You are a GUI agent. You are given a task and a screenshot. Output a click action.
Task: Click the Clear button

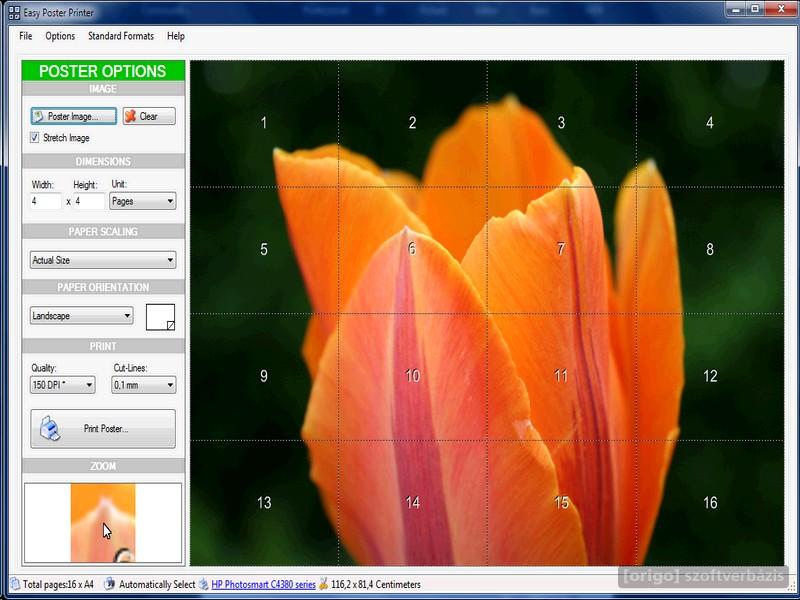point(149,116)
